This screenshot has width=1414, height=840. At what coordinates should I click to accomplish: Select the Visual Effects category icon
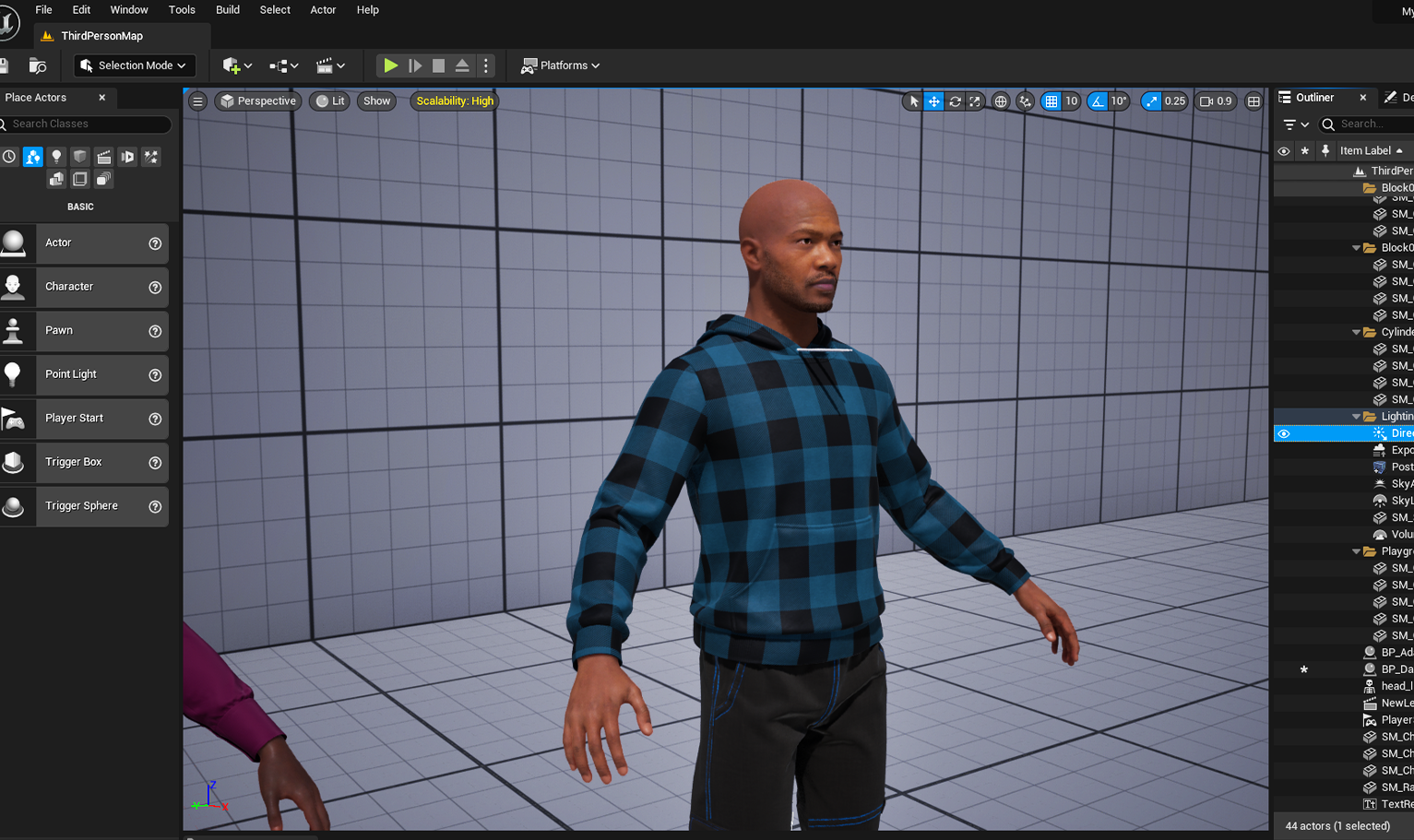tap(151, 157)
